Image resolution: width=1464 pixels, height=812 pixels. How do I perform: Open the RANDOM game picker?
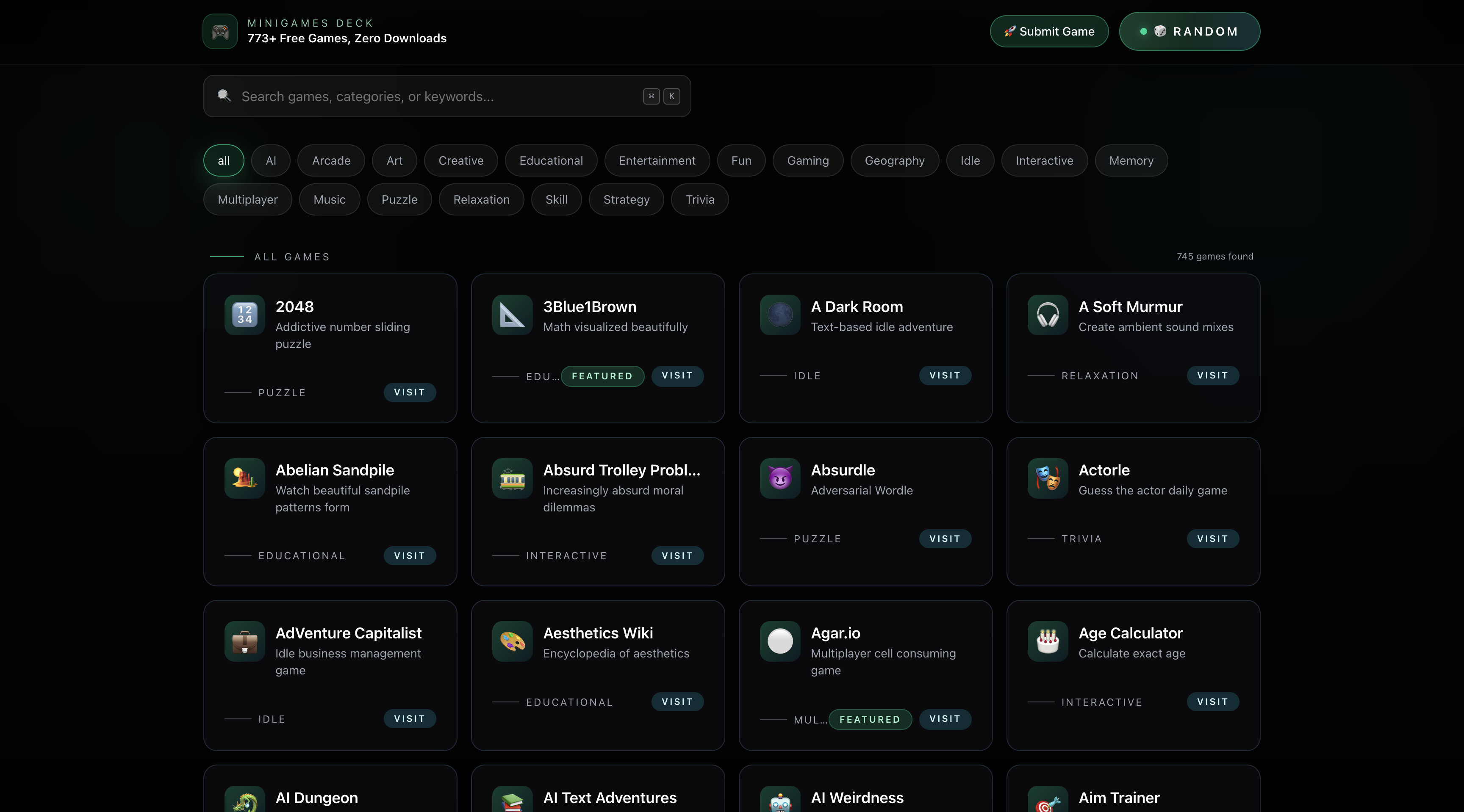[x=1189, y=31]
